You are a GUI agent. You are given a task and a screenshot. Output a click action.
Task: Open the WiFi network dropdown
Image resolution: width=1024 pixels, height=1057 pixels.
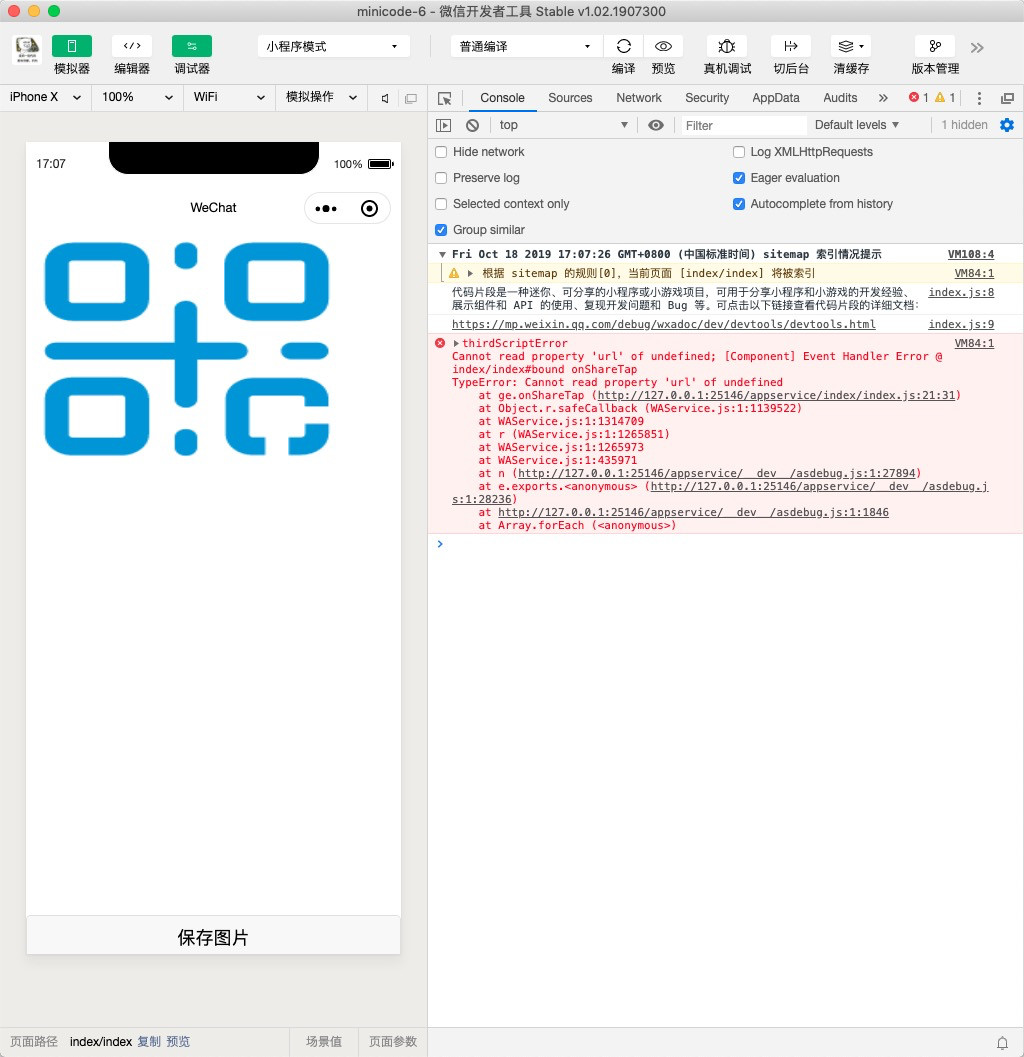pos(229,97)
